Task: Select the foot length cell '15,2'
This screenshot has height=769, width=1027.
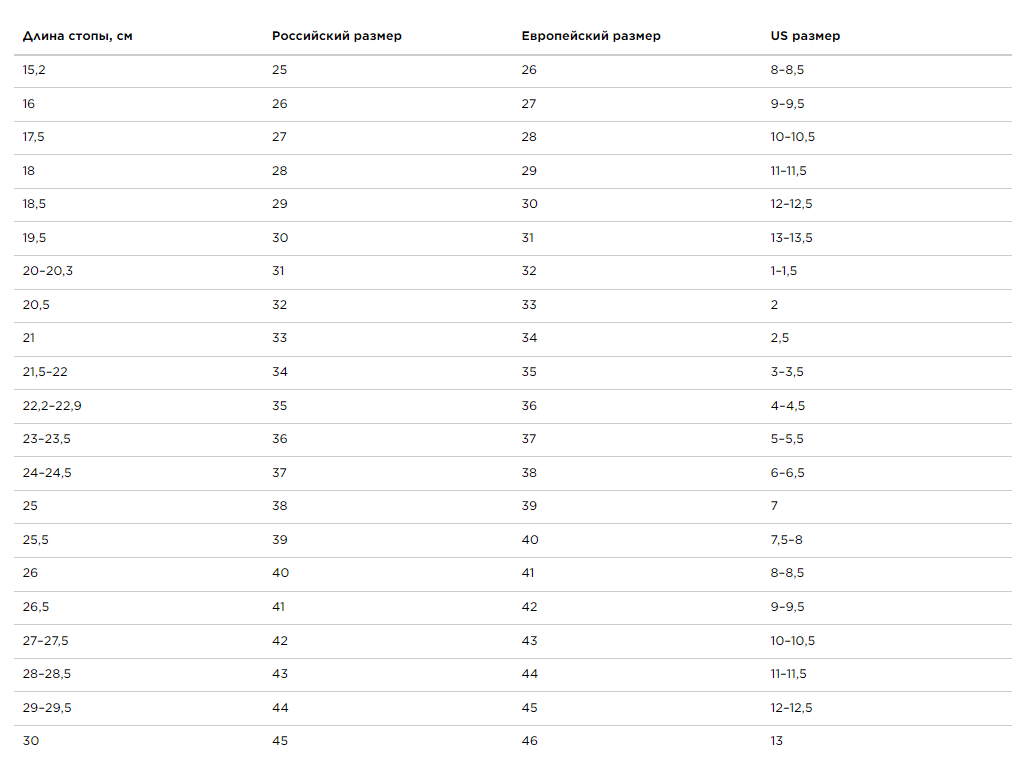Action: [x=34, y=70]
